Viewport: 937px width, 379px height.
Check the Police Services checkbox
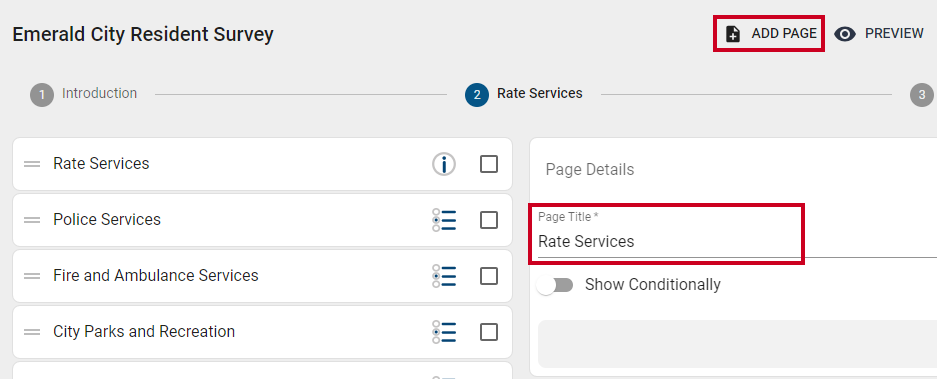coord(489,220)
